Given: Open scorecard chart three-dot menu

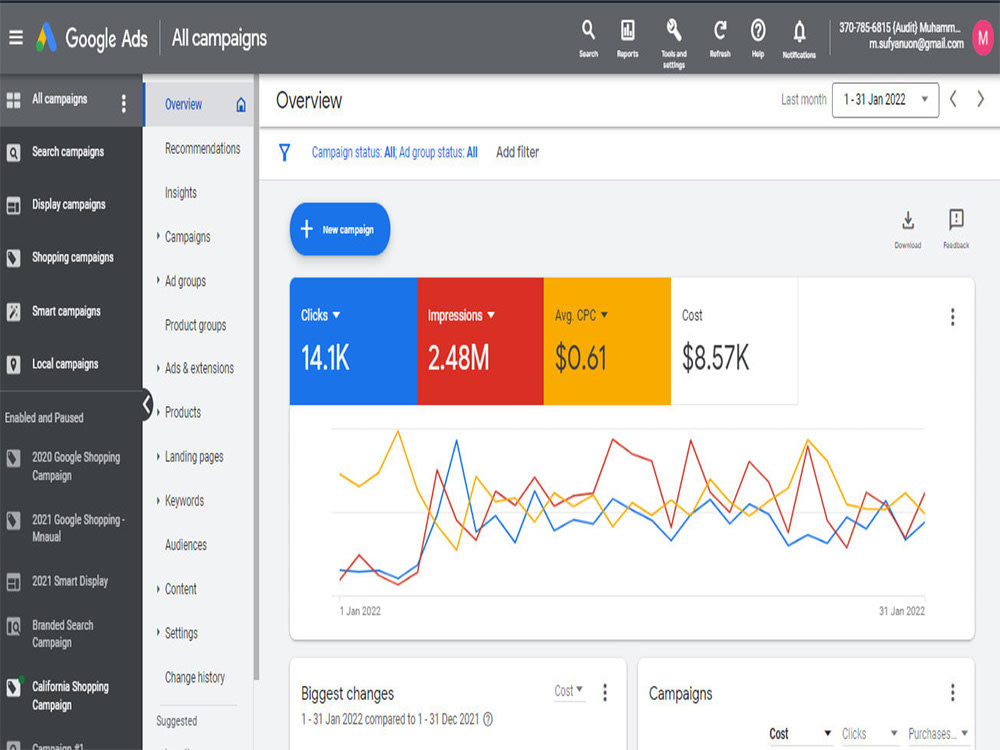Looking at the screenshot, I should coord(953,317).
